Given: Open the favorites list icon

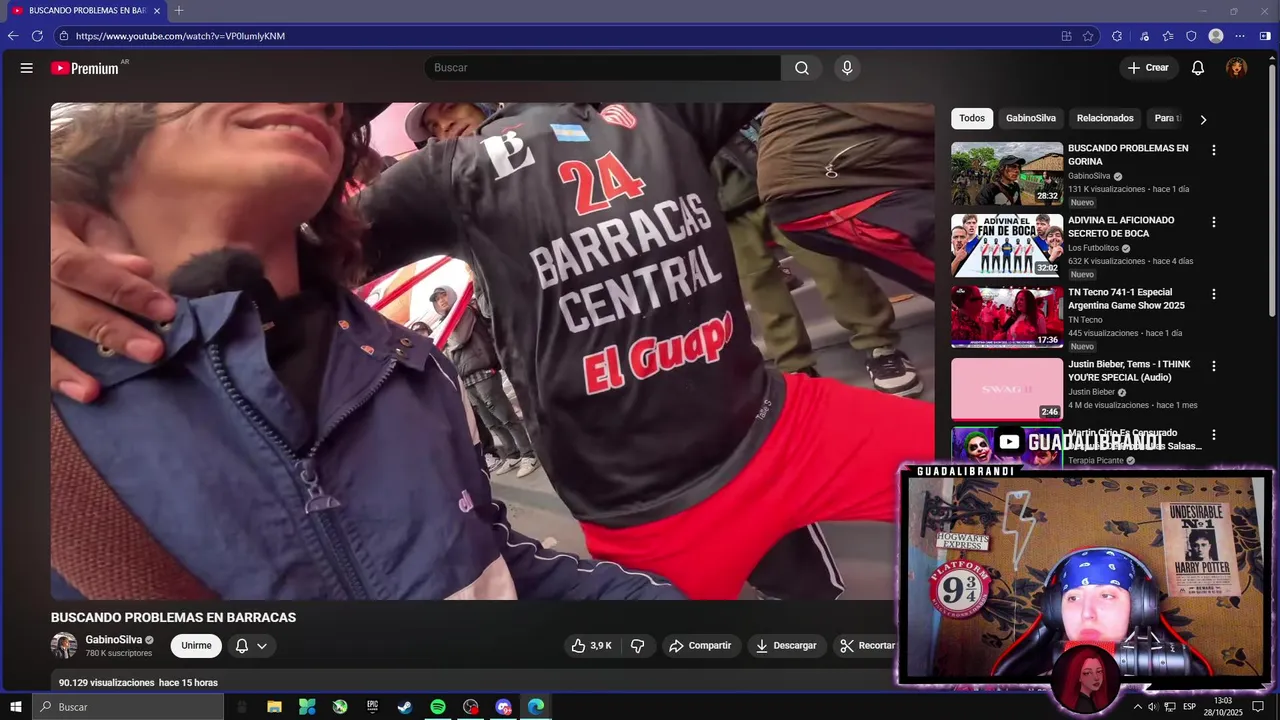Looking at the screenshot, I should pyautogui.click(x=1168, y=36).
